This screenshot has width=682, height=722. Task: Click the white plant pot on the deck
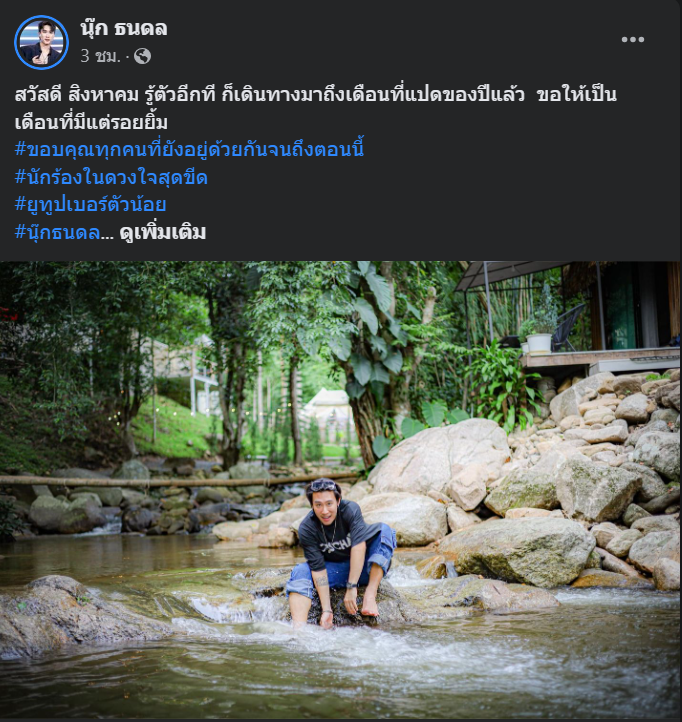(539, 344)
